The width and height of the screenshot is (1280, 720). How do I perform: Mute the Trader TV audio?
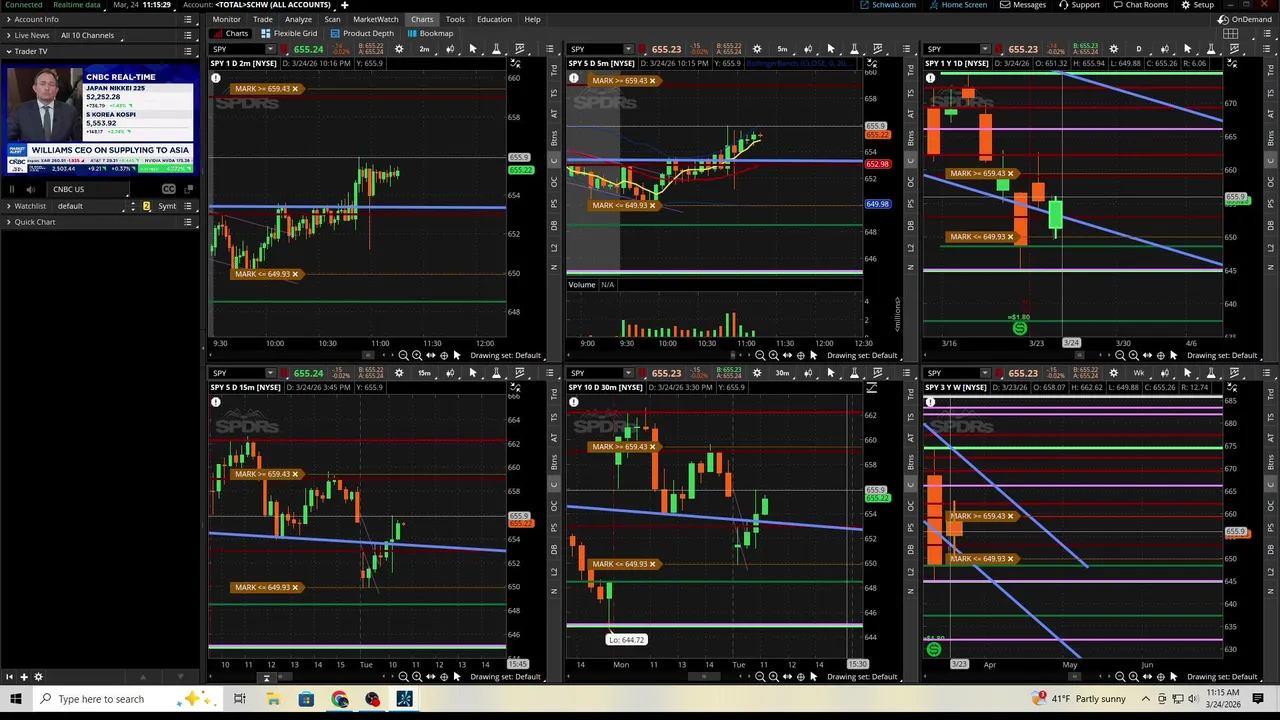point(30,189)
